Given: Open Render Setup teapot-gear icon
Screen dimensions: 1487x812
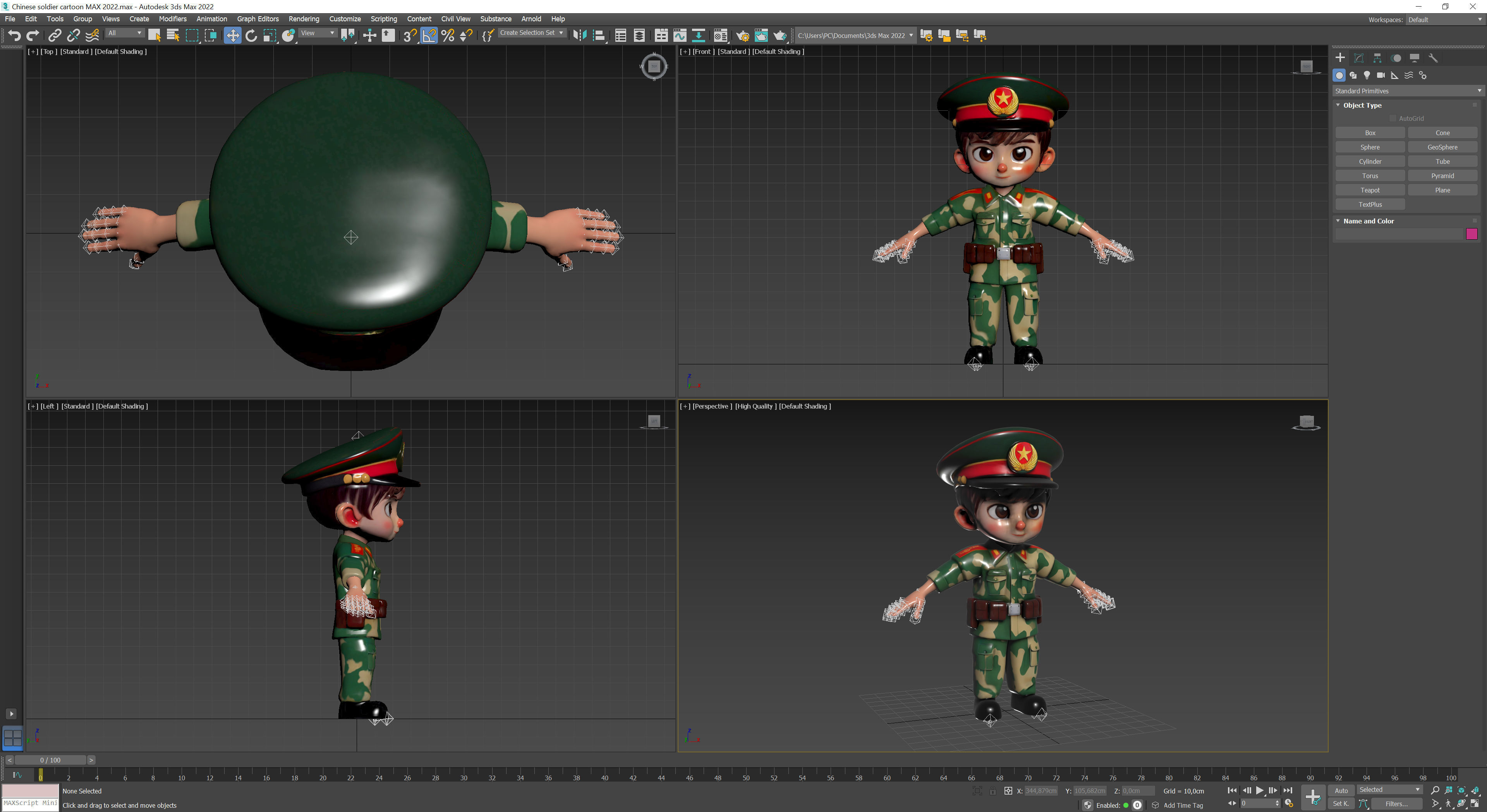Looking at the screenshot, I should click(x=742, y=36).
